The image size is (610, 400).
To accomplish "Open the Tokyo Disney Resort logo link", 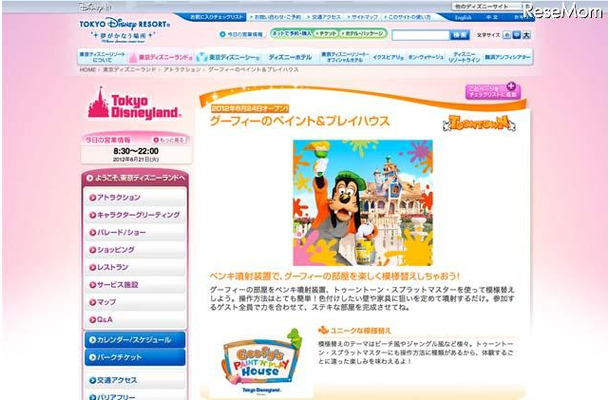I will click(124, 30).
